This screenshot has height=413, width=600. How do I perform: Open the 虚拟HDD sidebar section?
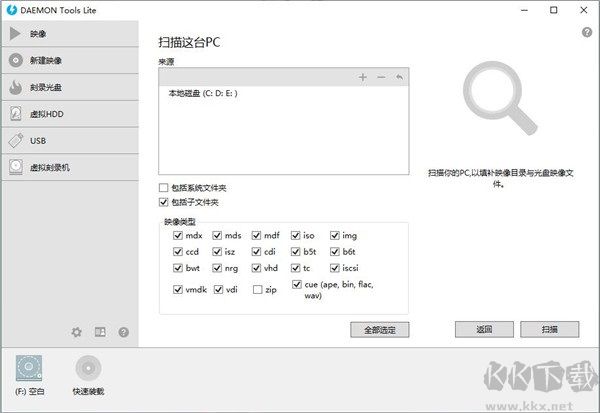click(70, 114)
